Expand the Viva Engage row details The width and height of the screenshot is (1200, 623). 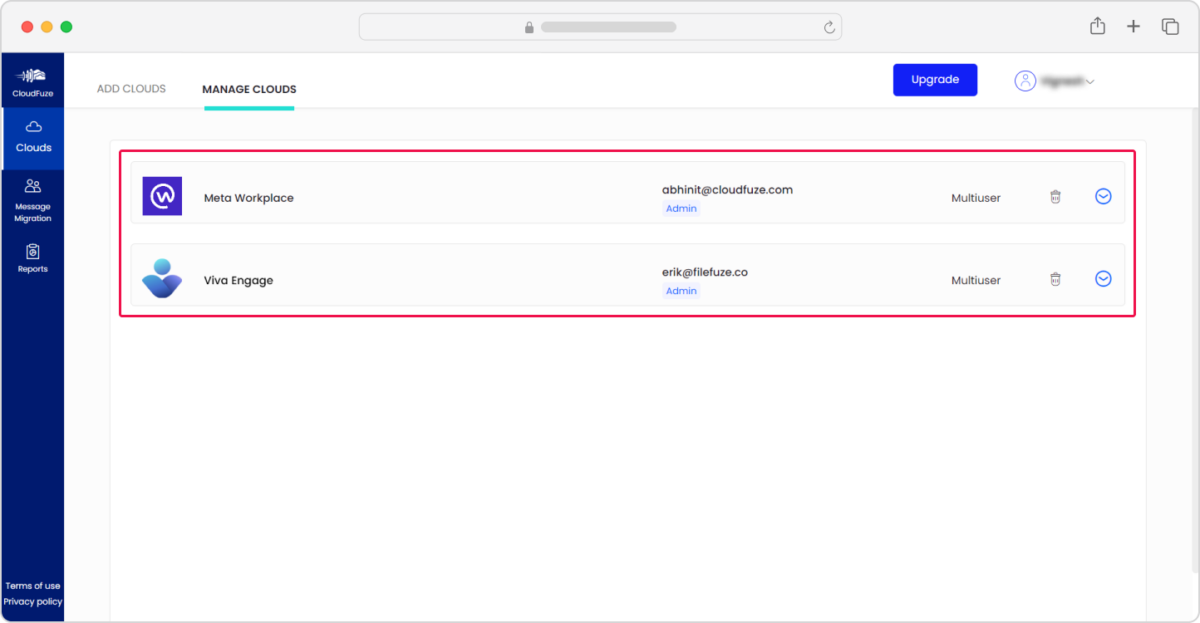[1103, 279]
